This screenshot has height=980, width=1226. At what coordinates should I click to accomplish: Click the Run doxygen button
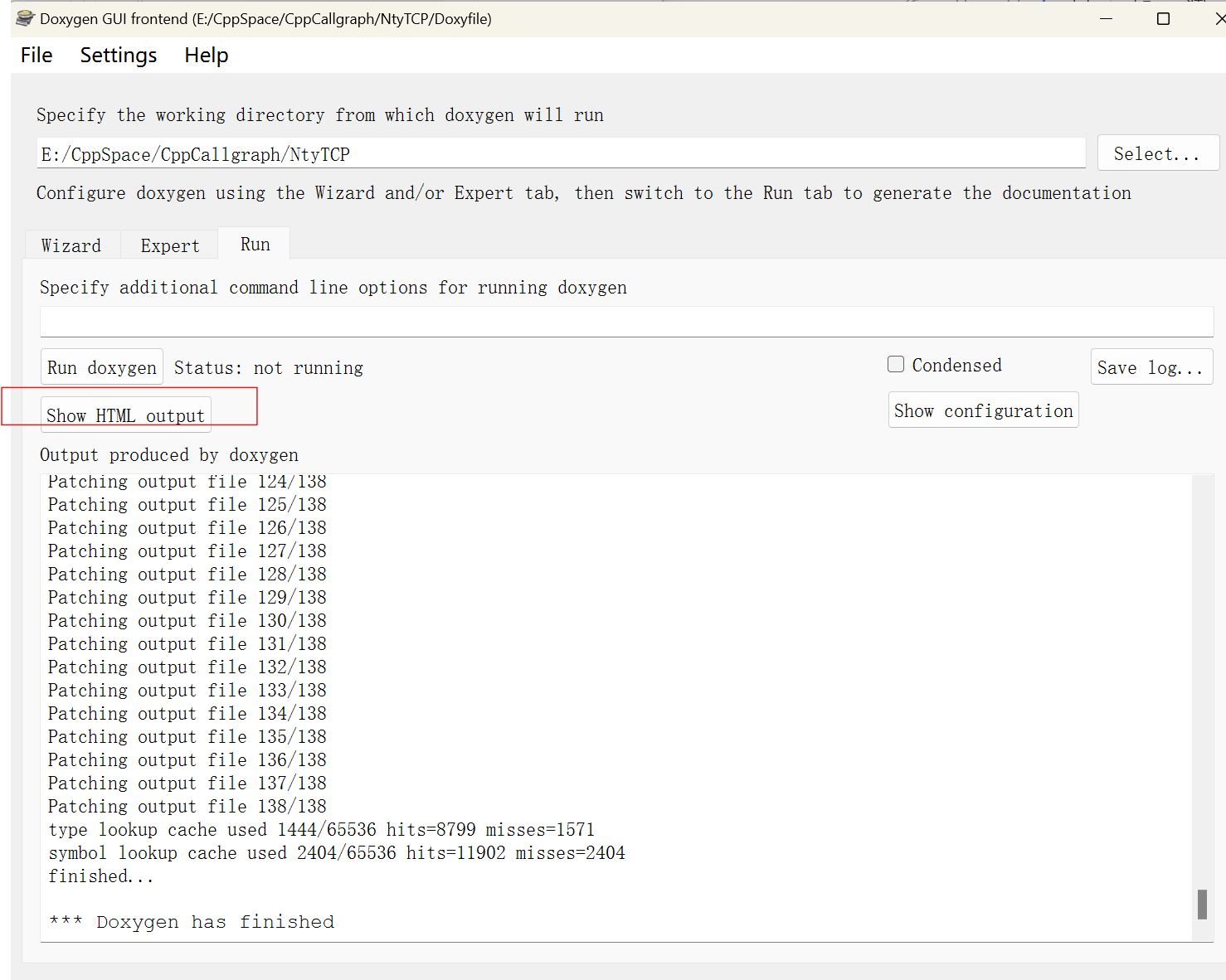102,367
